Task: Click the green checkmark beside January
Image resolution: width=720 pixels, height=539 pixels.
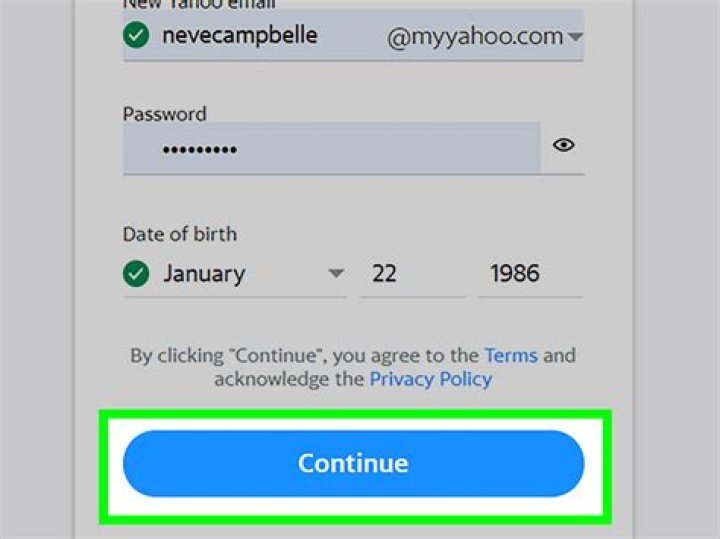Action: click(135, 273)
